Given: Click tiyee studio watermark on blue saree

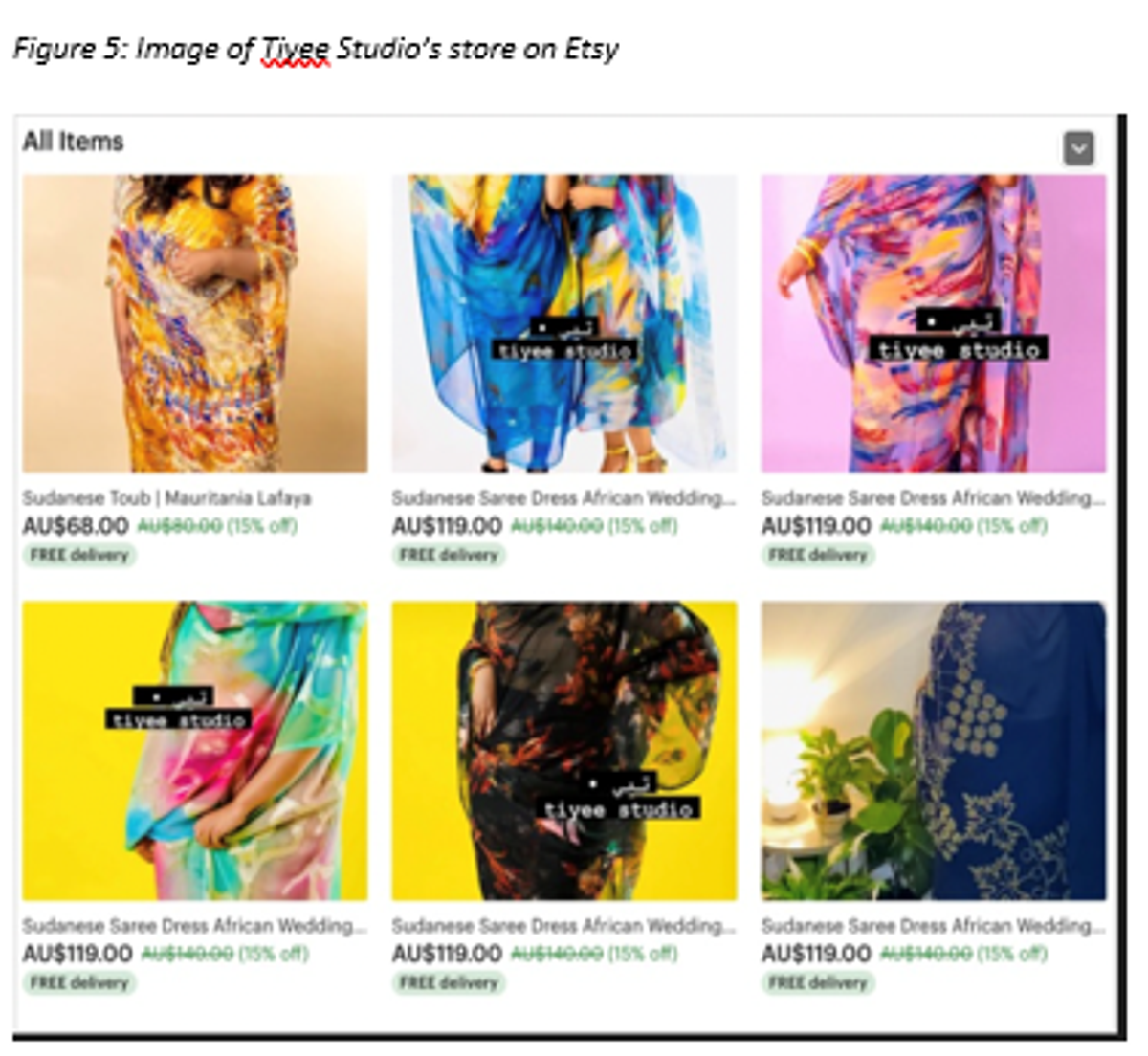Looking at the screenshot, I should pyautogui.click(x=565, y=351).
